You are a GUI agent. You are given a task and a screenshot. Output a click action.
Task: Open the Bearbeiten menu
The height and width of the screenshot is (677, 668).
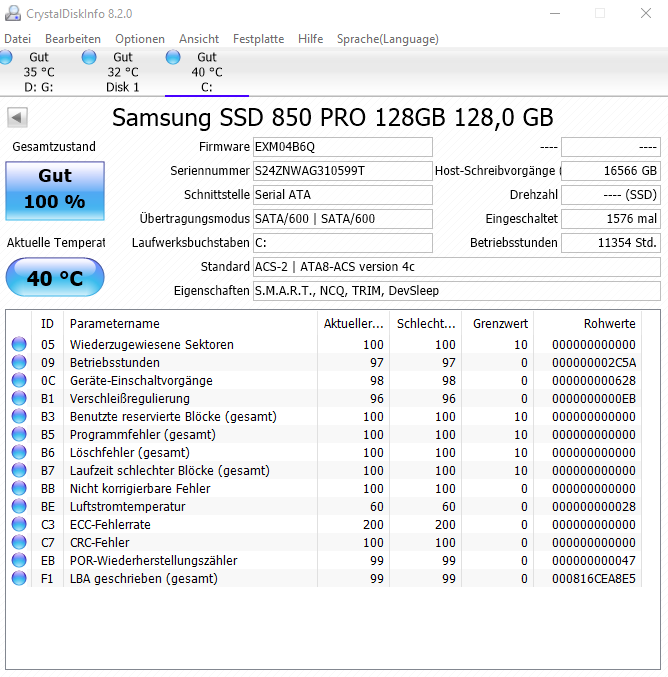(x=73, y=39)
